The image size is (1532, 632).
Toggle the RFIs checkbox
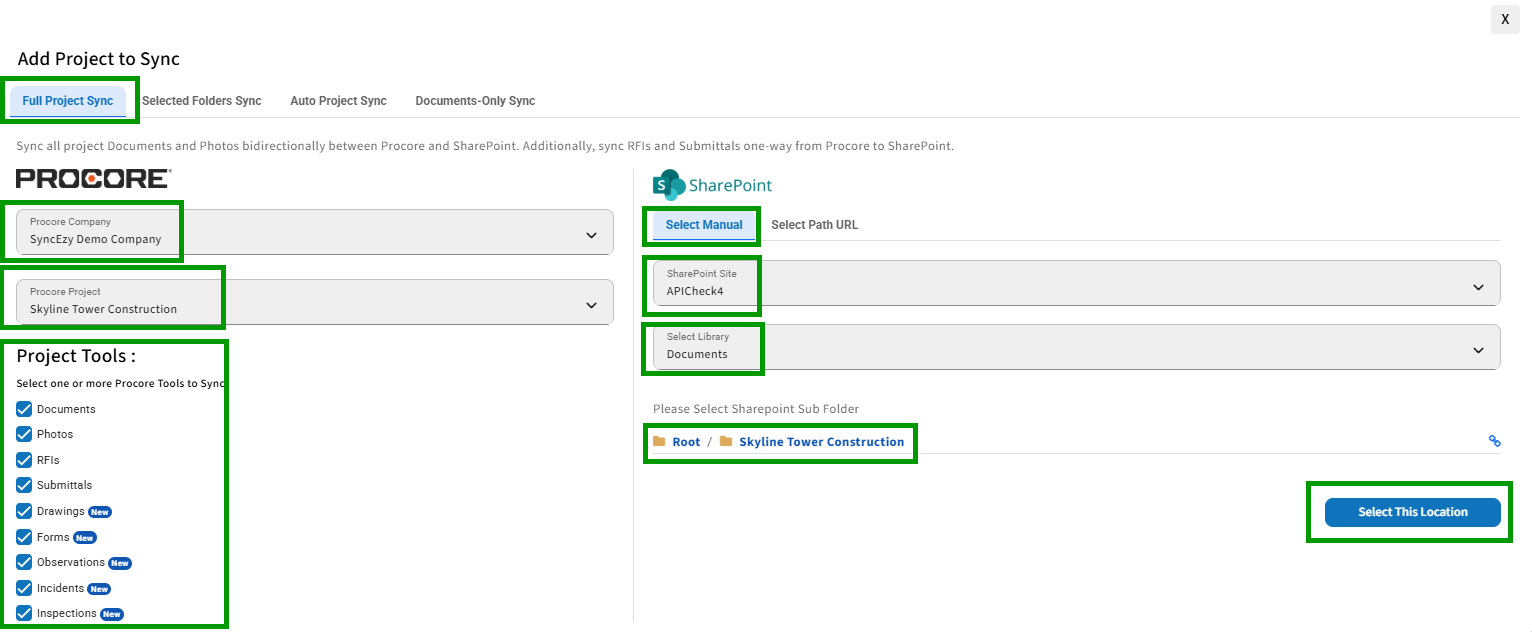(x=24, y=460)
